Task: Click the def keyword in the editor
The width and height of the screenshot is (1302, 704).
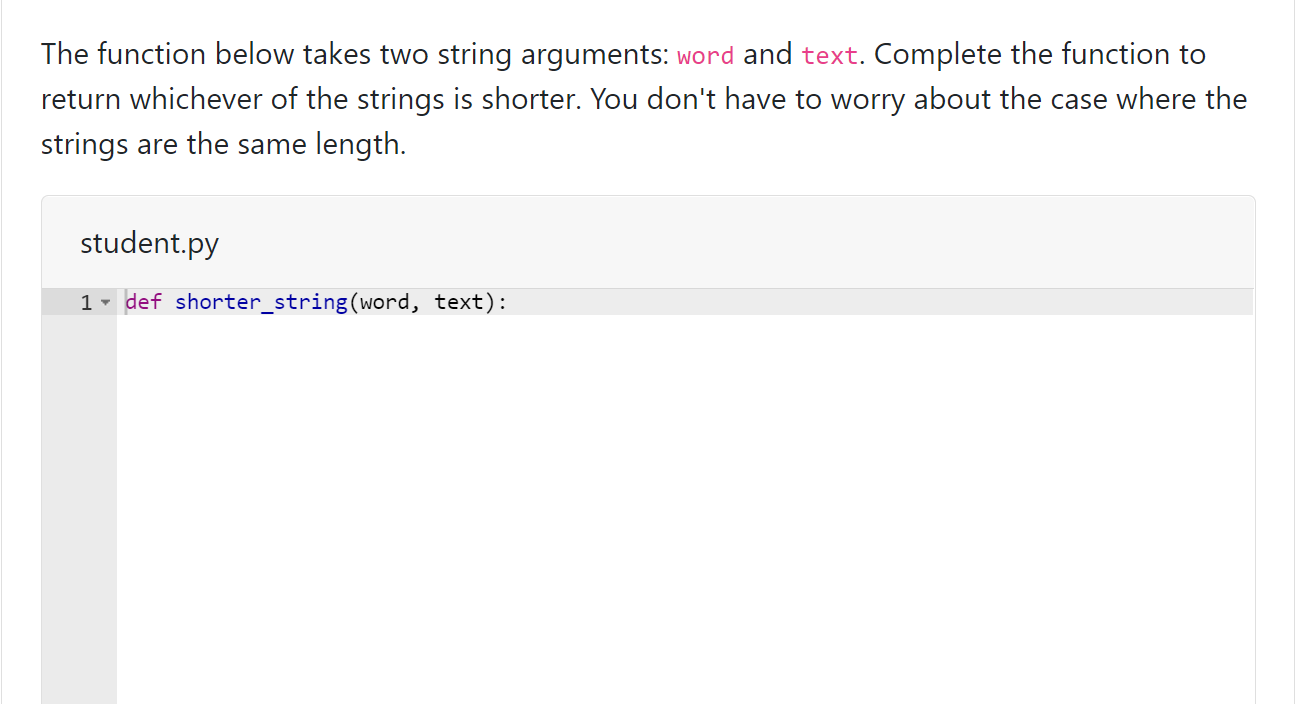Action: [142, 301]
